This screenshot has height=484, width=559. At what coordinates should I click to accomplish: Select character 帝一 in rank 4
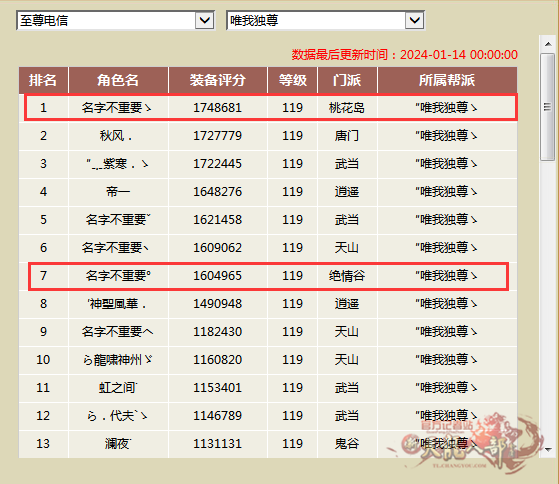click(118, 192)
